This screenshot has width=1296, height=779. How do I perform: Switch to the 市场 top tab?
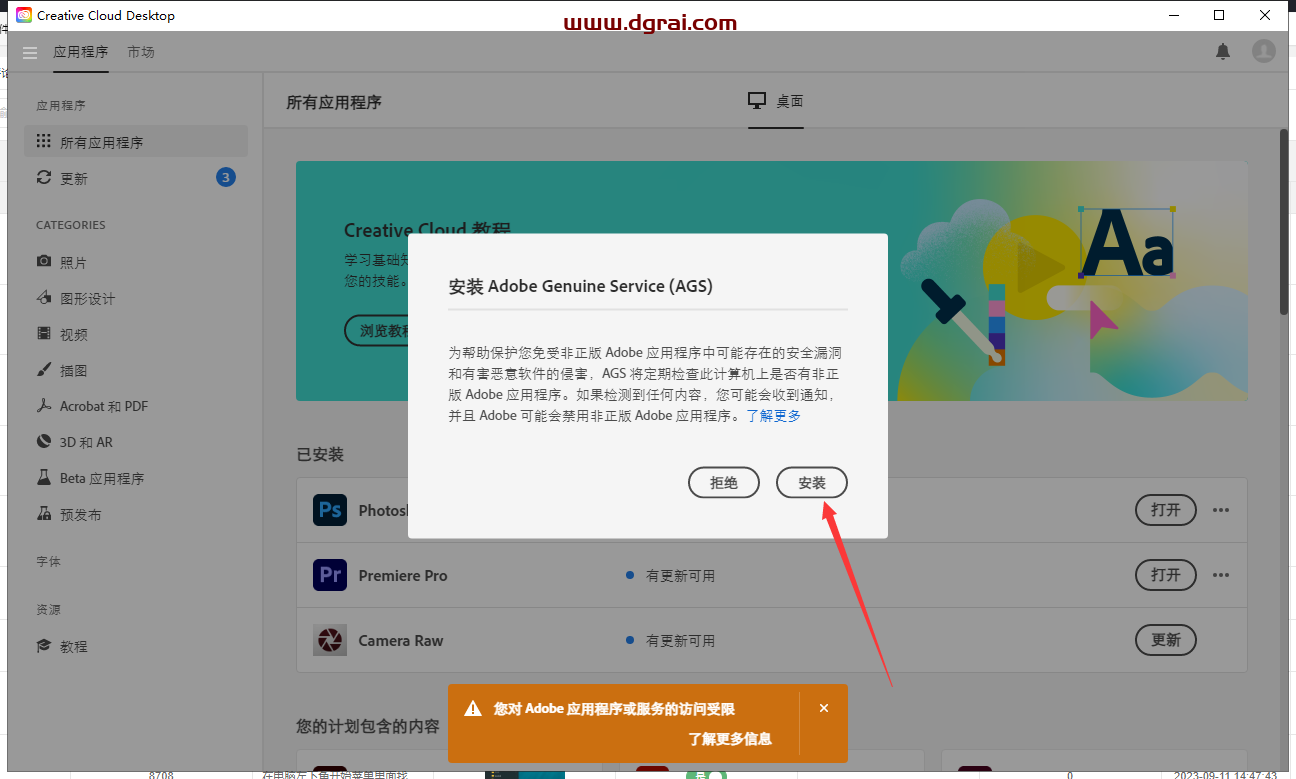tap(141, 52)
